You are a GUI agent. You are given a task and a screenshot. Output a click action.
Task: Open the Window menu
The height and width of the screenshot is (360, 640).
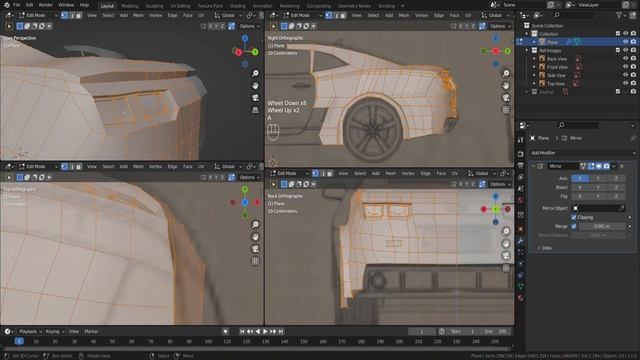point(66,5)
